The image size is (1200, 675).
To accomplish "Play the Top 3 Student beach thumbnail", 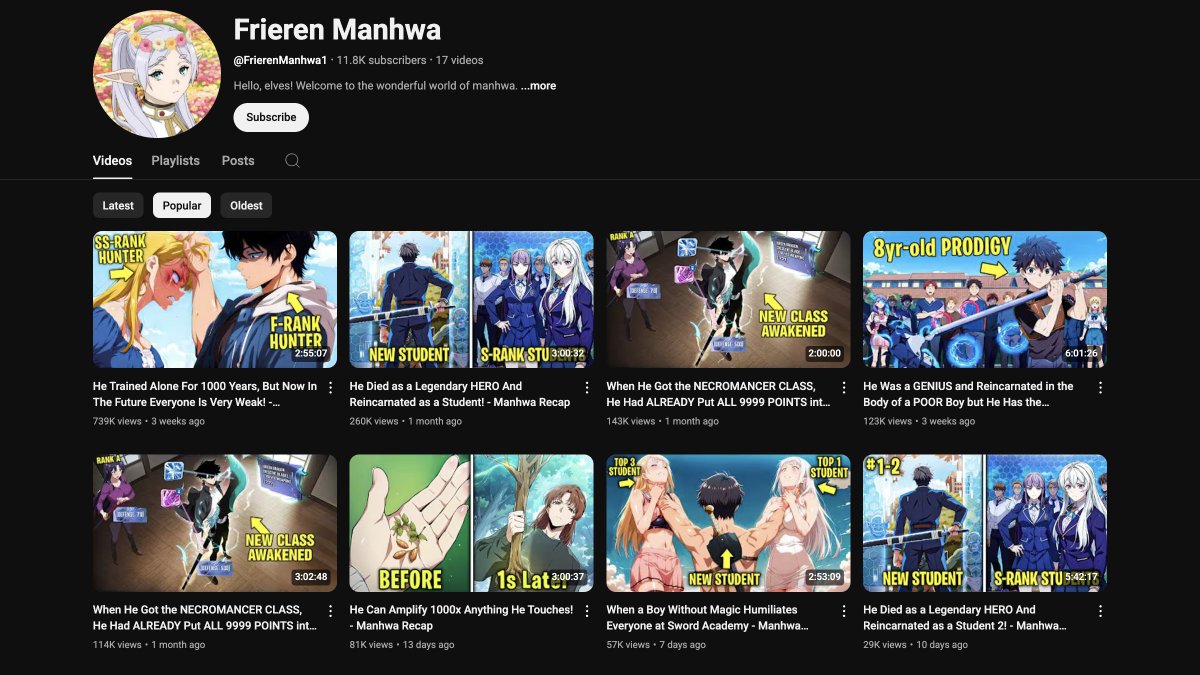I will click(x=728, y=523).
